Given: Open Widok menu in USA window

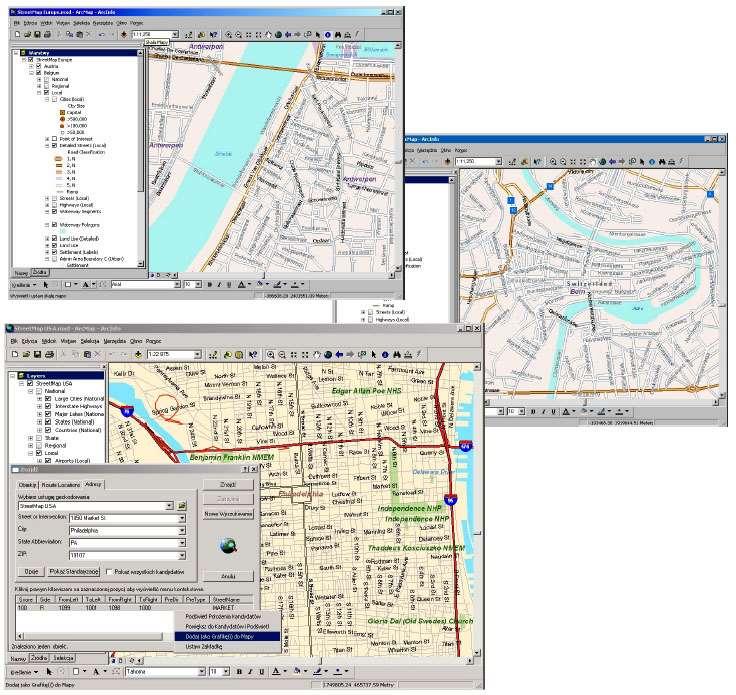Looking at the screenshot, I should [x=49, y=341].
